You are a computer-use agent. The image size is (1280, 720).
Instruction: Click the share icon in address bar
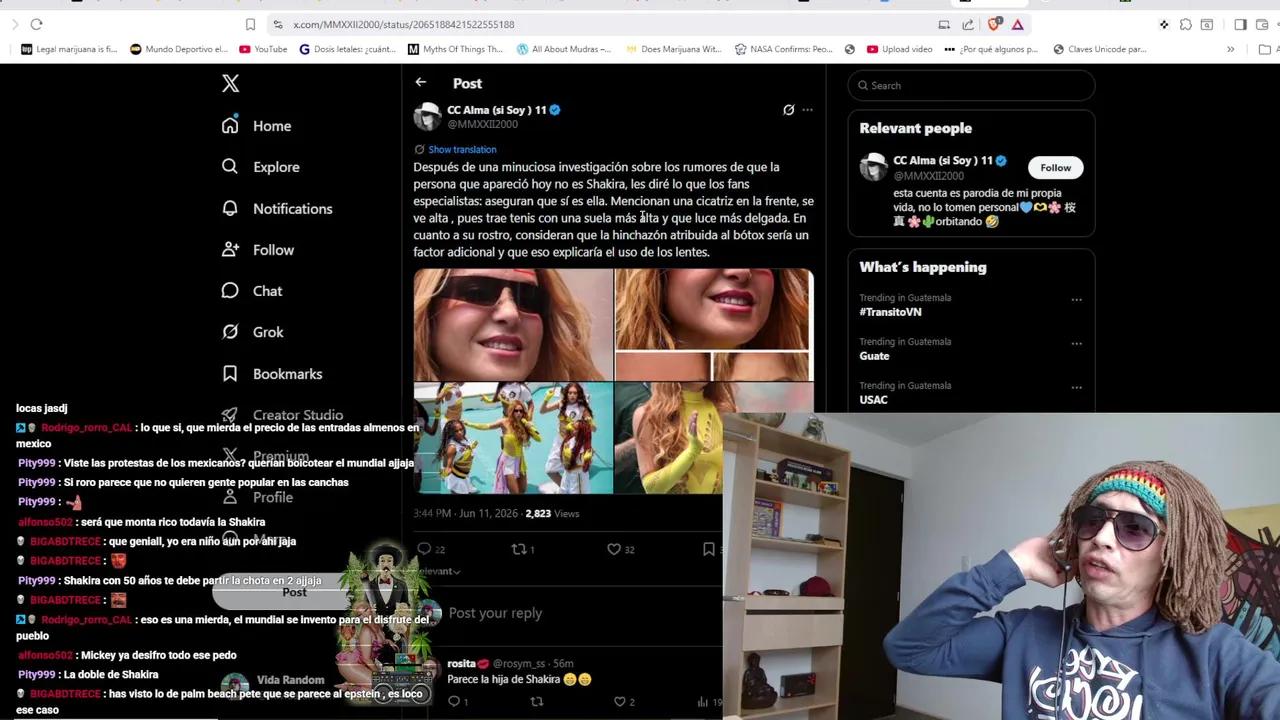point(967,24)
